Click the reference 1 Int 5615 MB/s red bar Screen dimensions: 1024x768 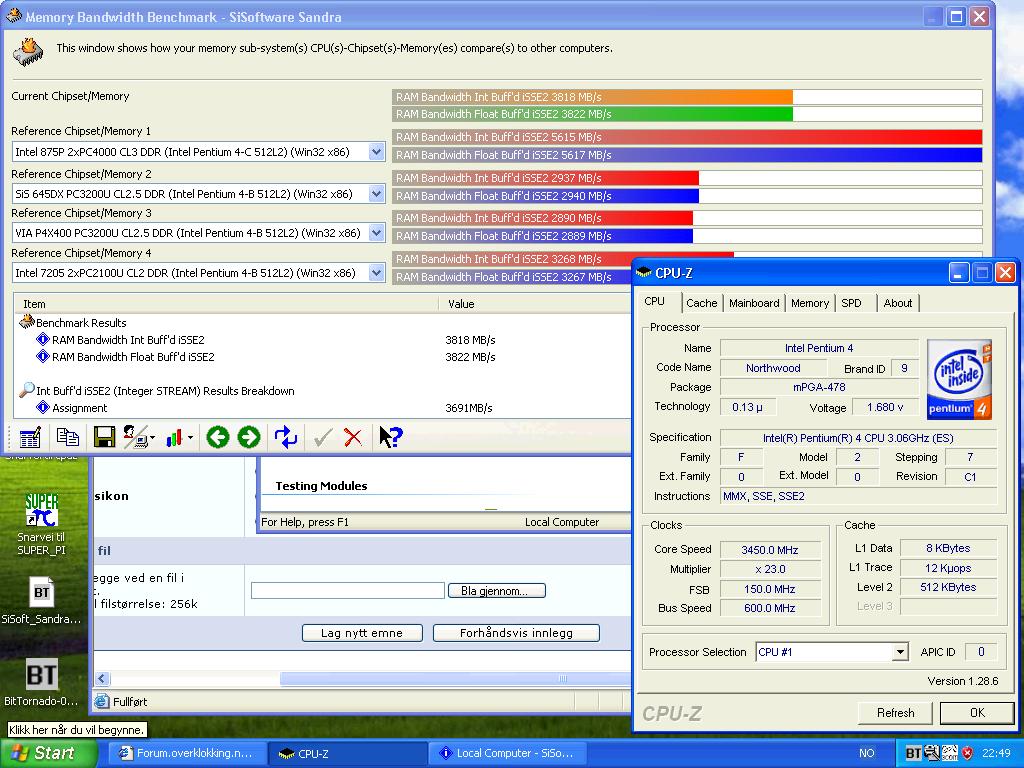(x=687, y=137)
